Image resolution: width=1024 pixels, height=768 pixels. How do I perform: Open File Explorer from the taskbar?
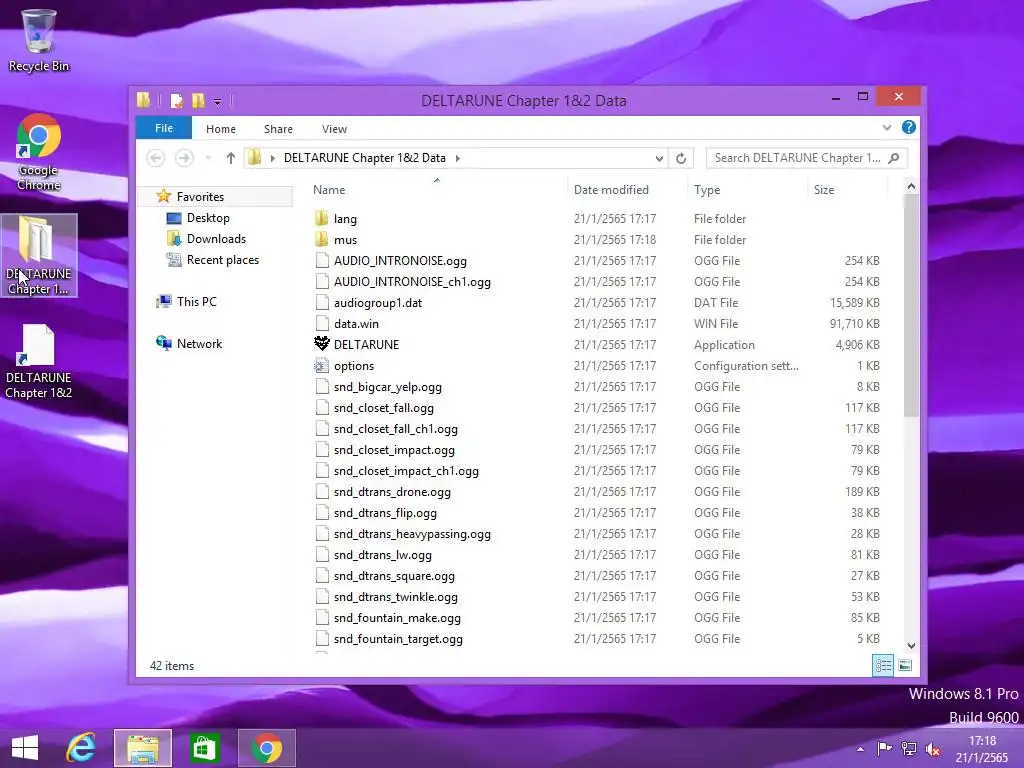(x=142, y=748)
